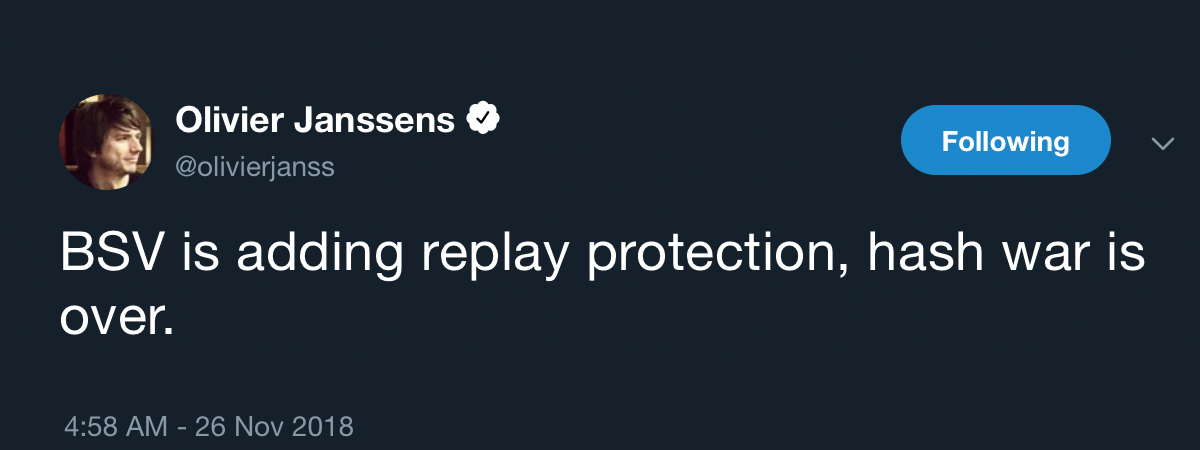Open the @olivierjanss handle link

(255, 167)
